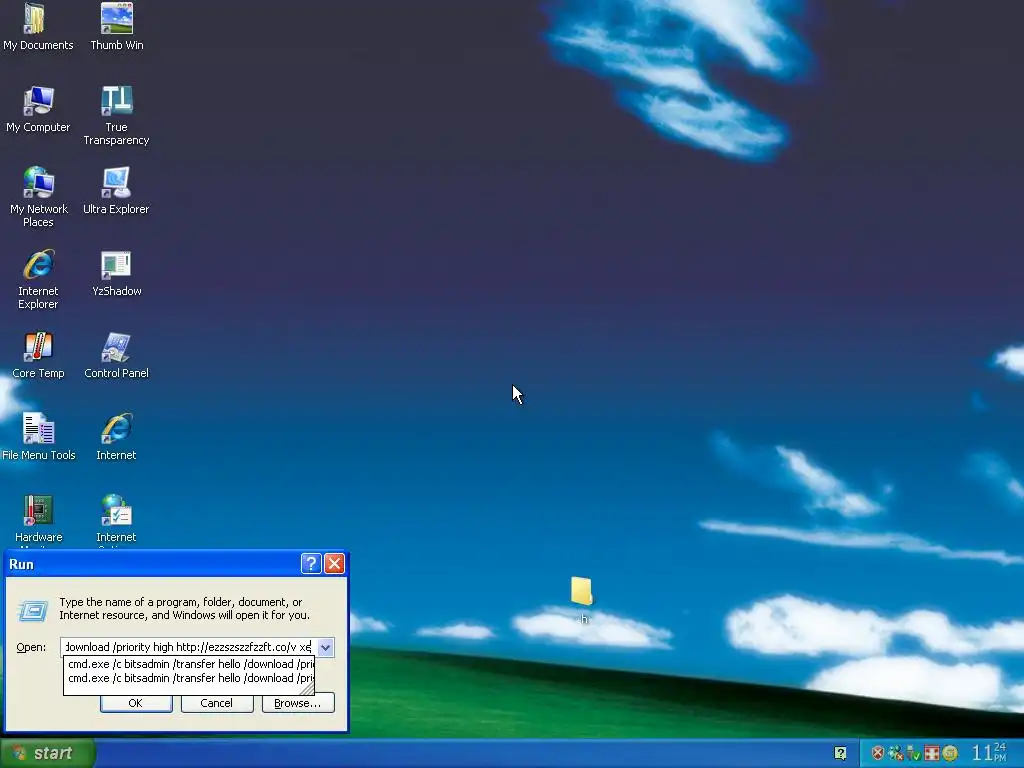Select the Ultra Explorer shortcut
Image resolution: width=1024 pixels, height=768 pixels.
coord(116,191)
